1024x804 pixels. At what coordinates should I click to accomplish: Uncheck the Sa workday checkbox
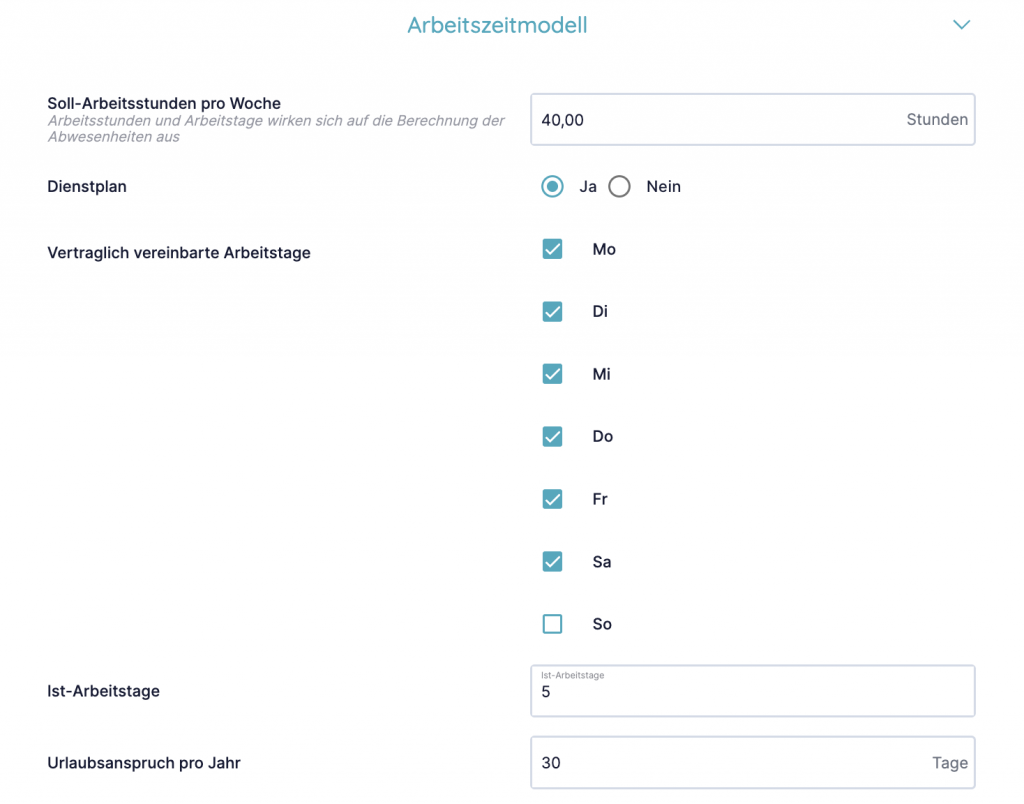pyautogui.click(x=552, y=562)
